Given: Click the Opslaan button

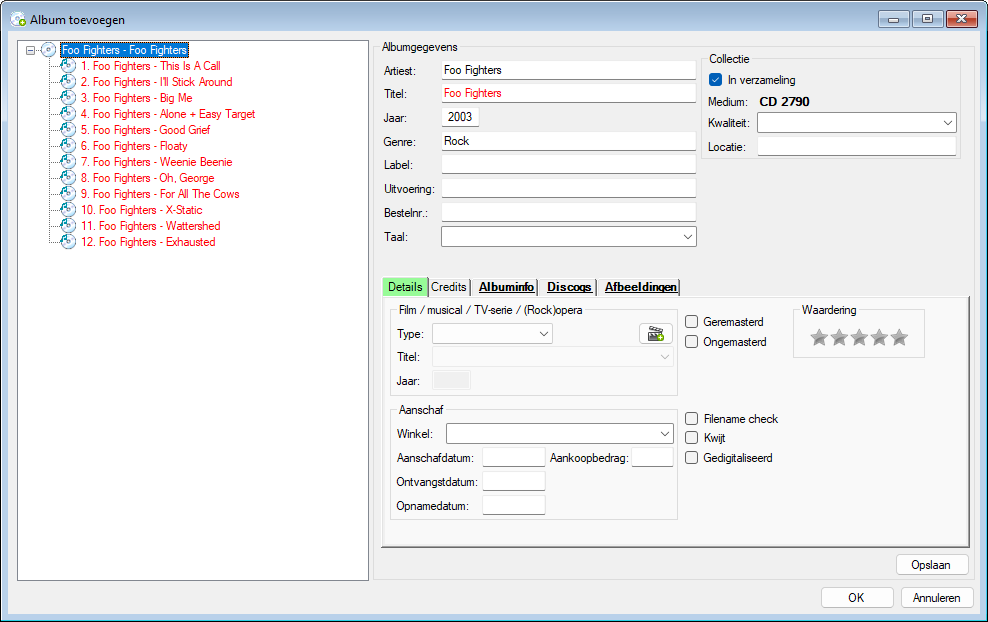Looking at the screenshot, I should [931, 565].
